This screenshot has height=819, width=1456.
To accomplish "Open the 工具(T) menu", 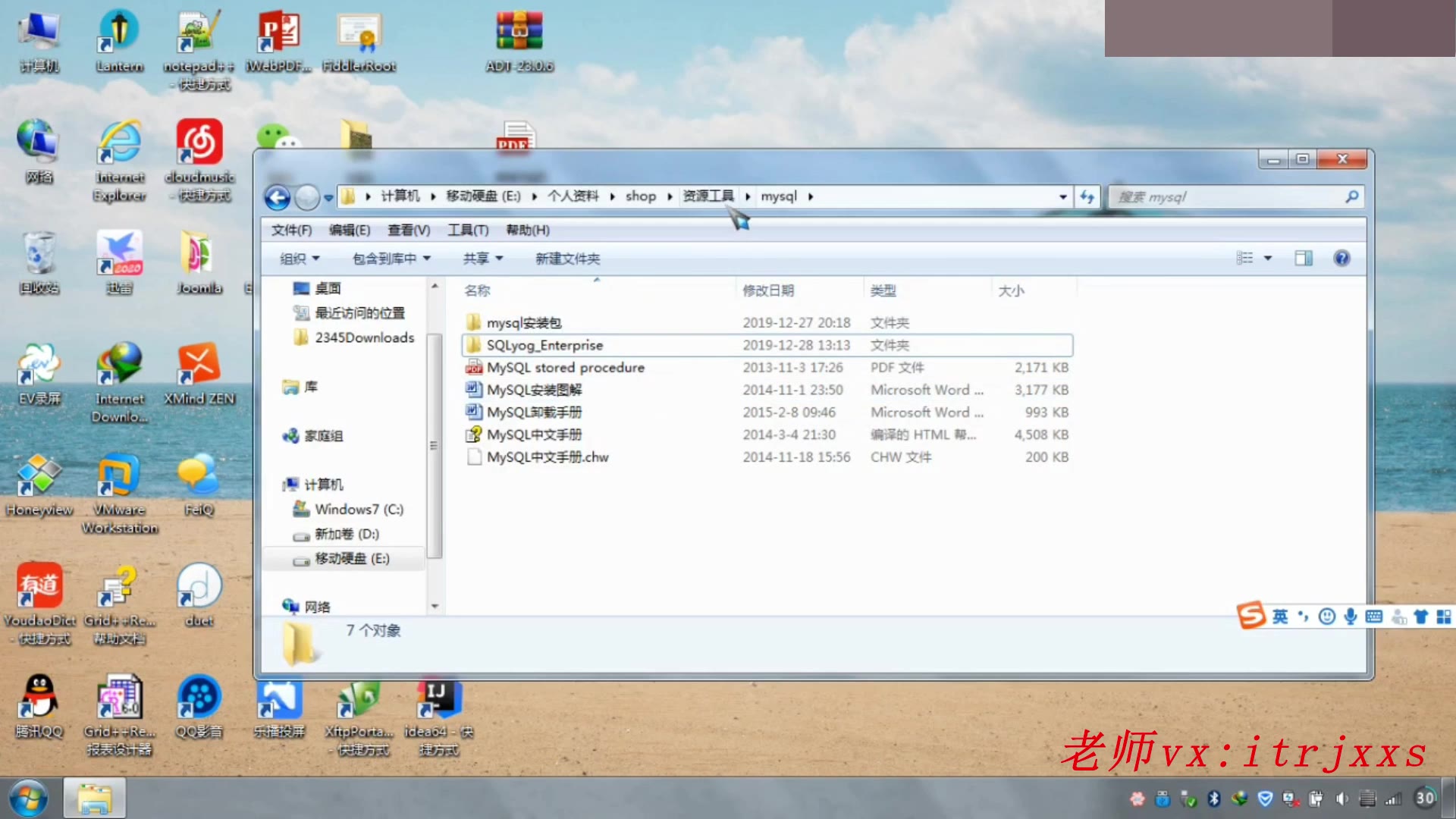I will point(467,230).
